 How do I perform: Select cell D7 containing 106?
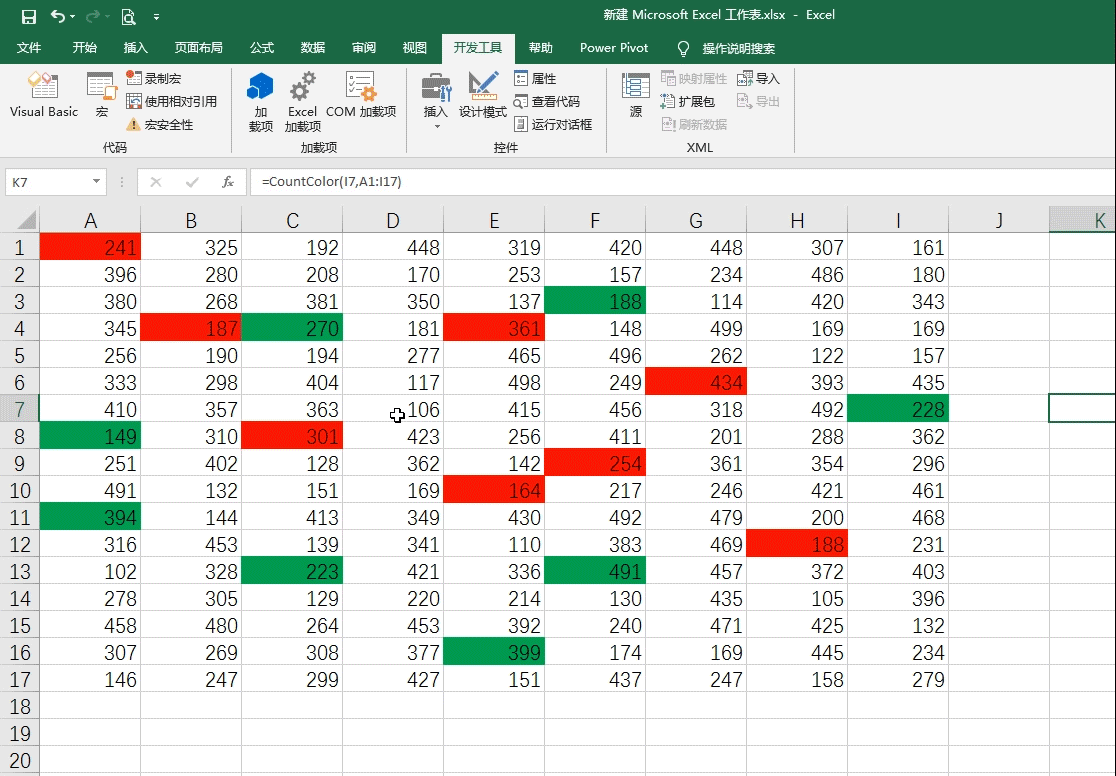click(x=393, y=409)
